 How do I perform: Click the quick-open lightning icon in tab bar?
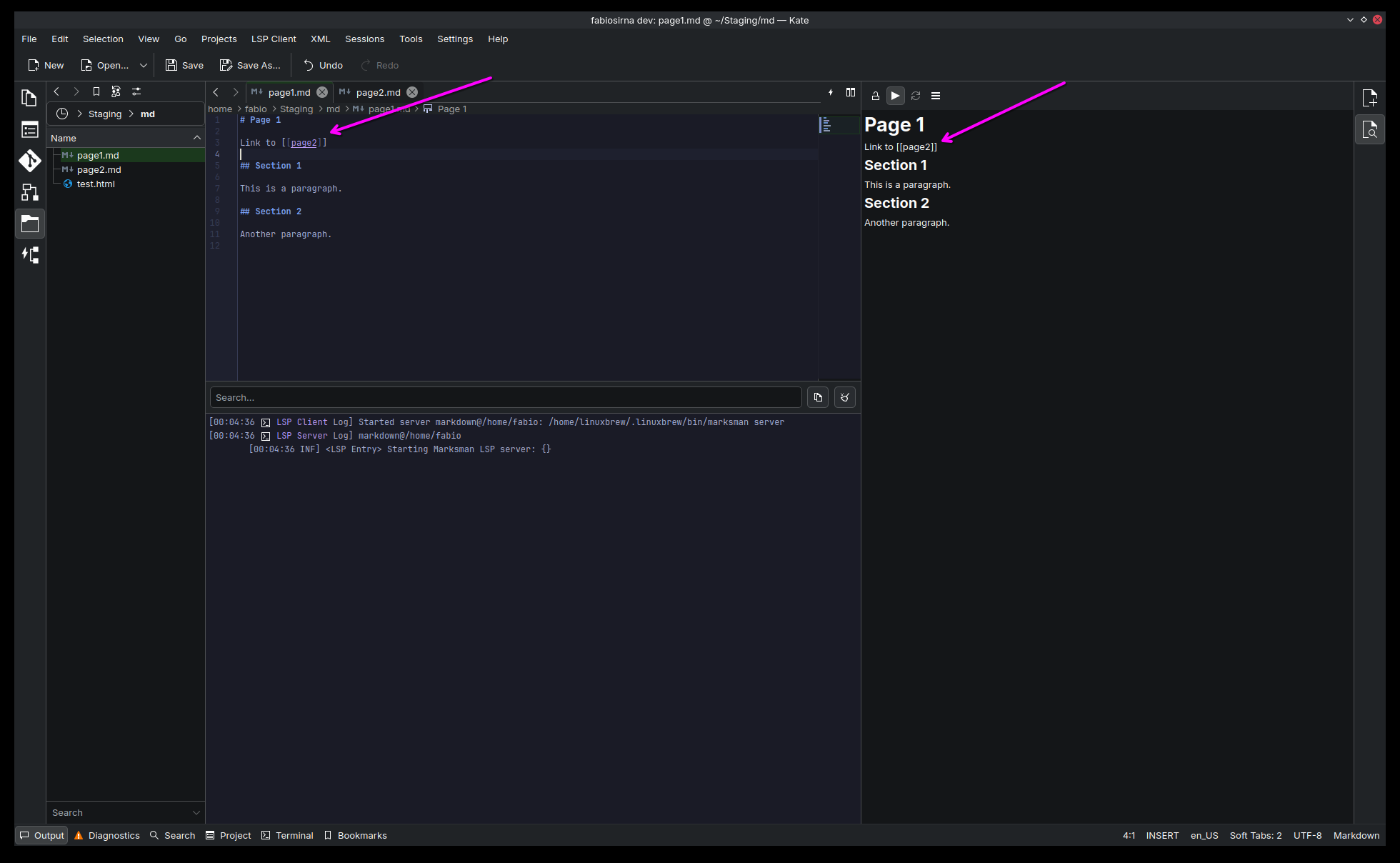pos(831,92)
